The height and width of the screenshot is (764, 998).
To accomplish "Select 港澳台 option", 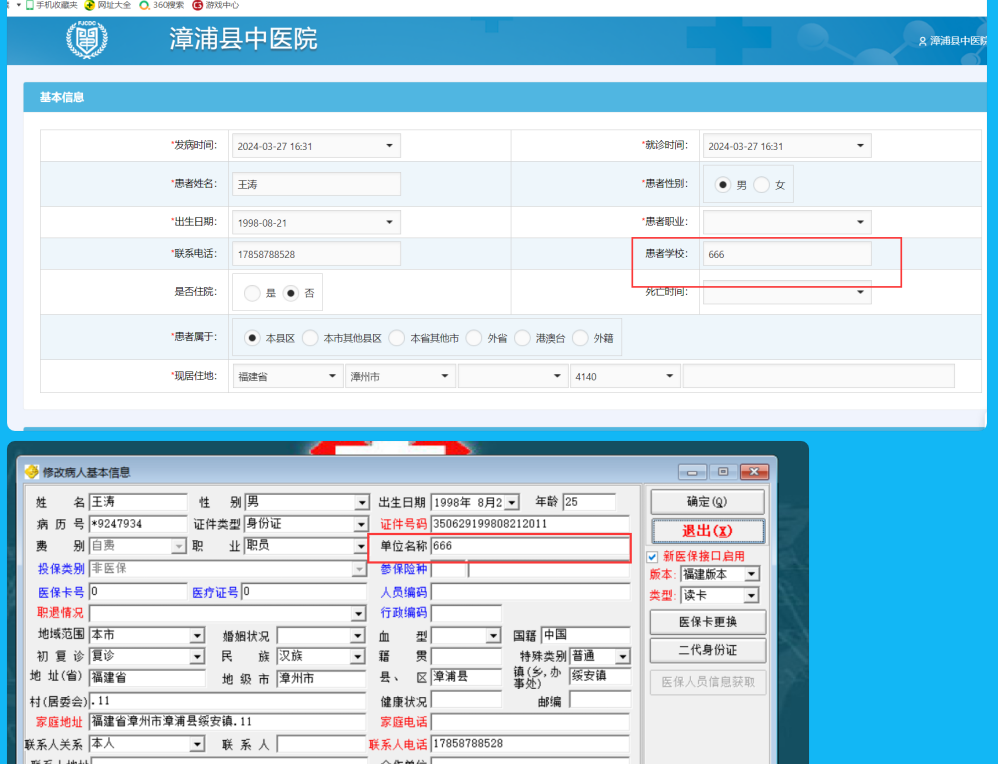I will (x=522, y=337).
